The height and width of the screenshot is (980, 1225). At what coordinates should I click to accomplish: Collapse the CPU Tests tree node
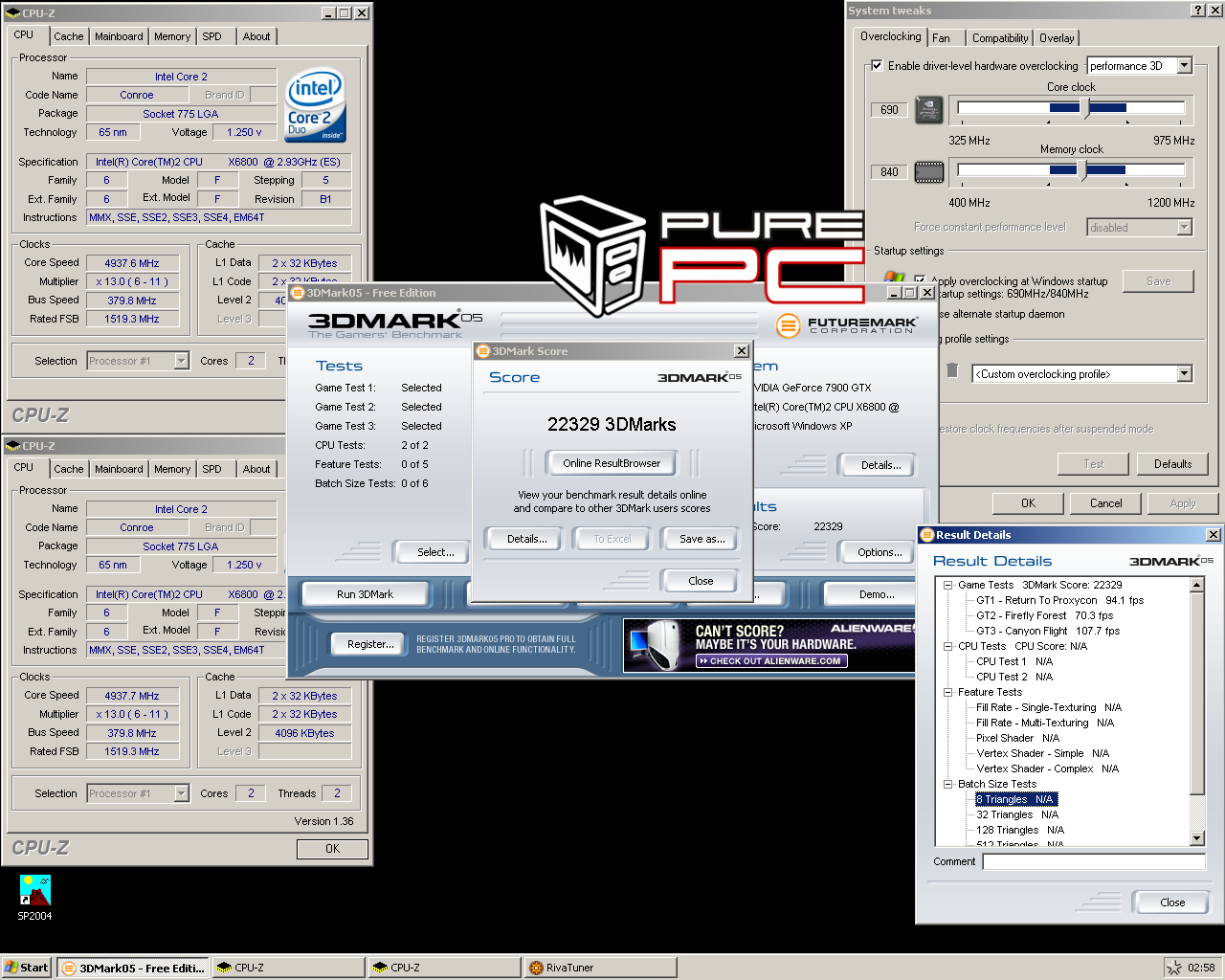click(947, 646)
